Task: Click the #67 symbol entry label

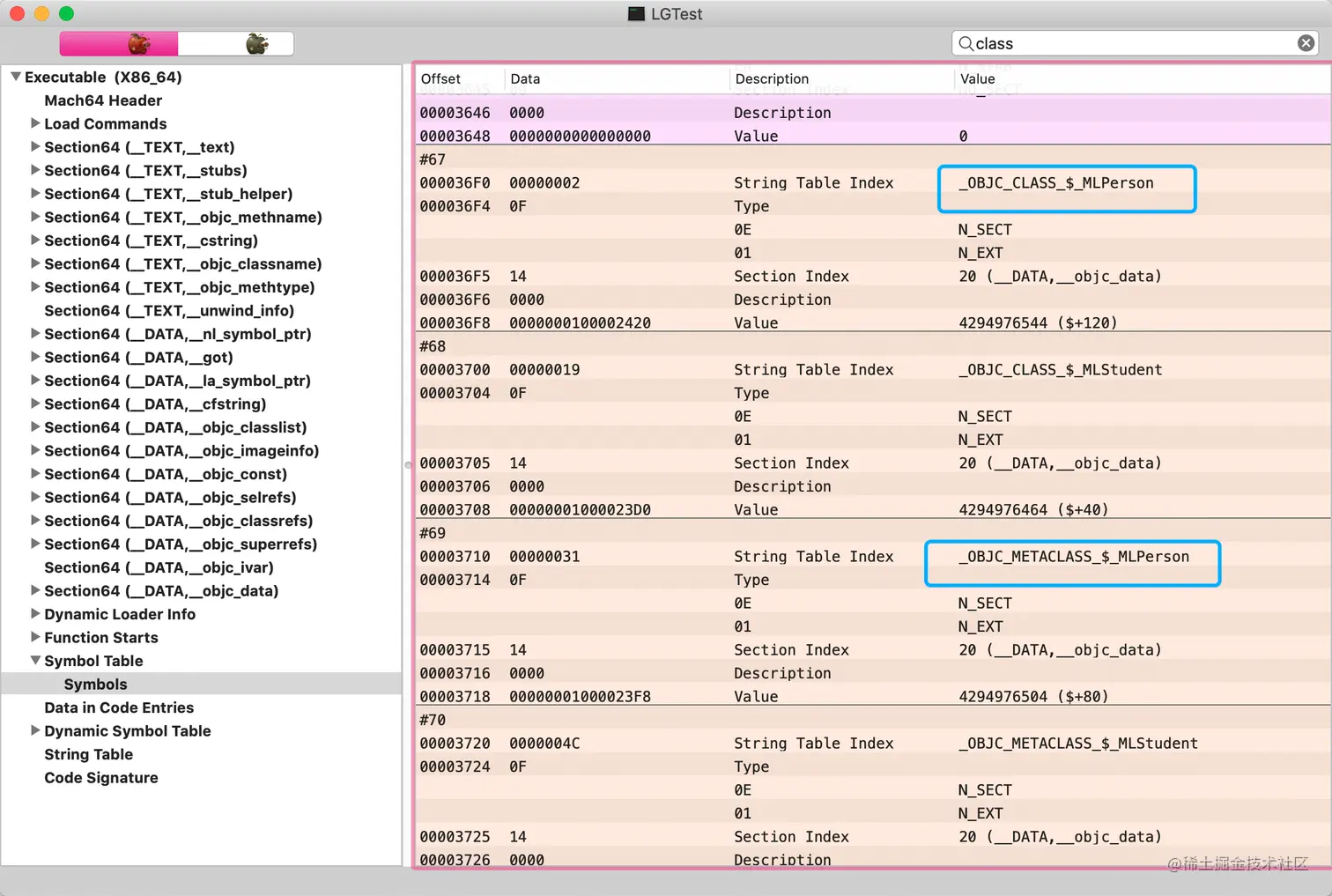Action: [433, 159]
